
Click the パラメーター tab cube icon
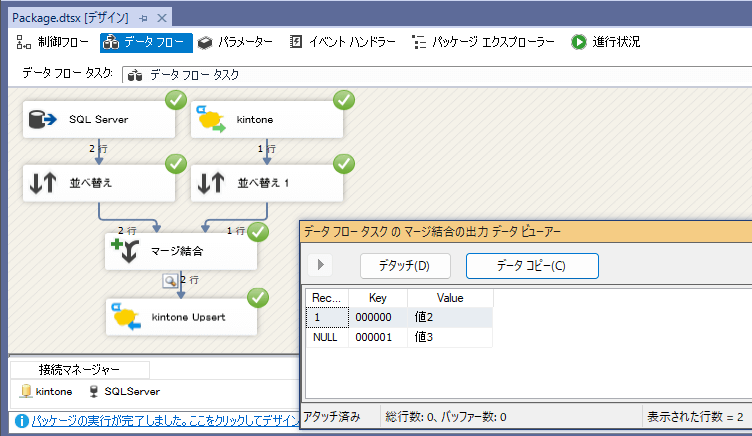coord(205,42)
